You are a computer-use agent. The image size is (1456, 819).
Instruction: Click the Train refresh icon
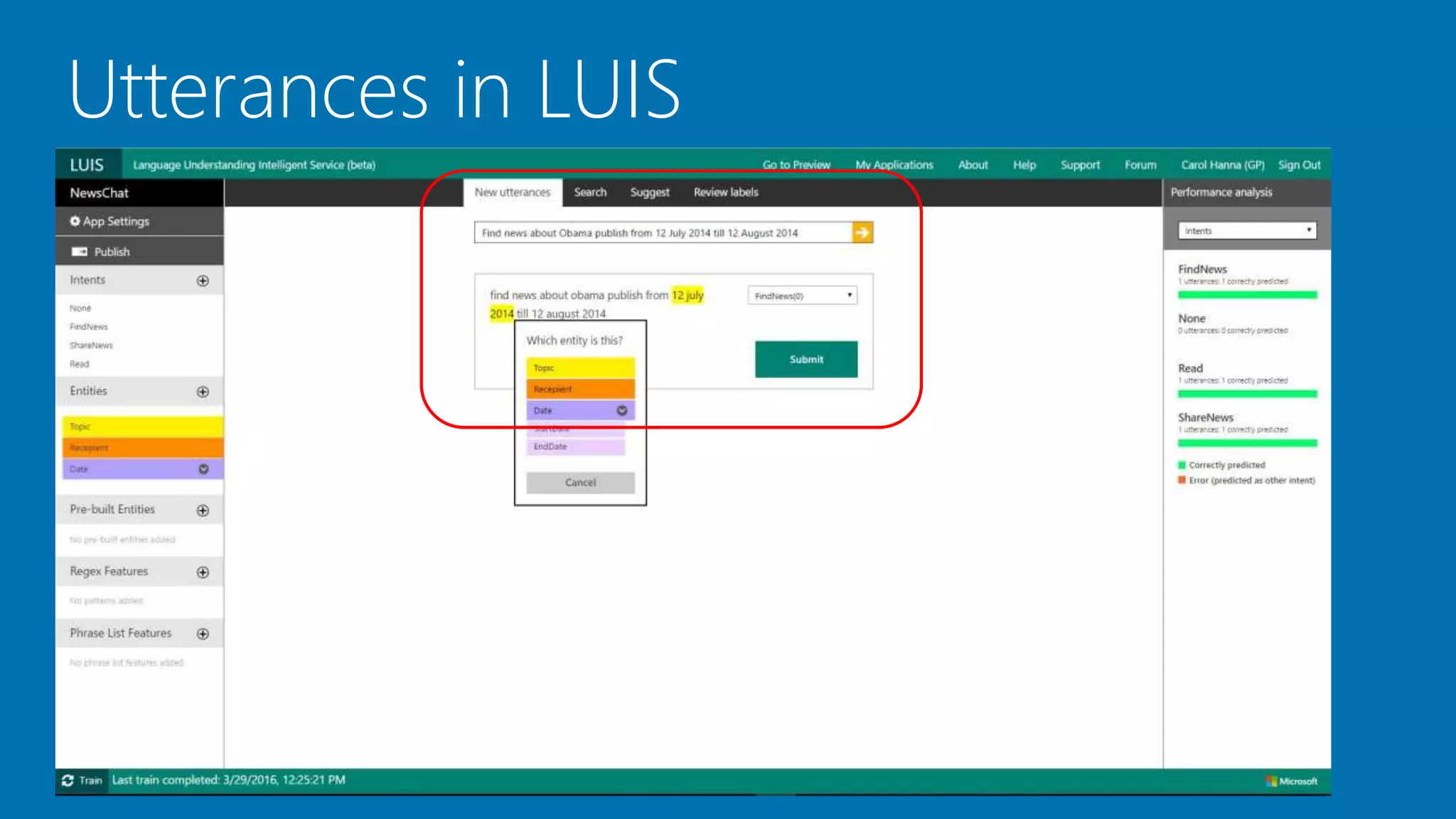[x=68, y=781]
